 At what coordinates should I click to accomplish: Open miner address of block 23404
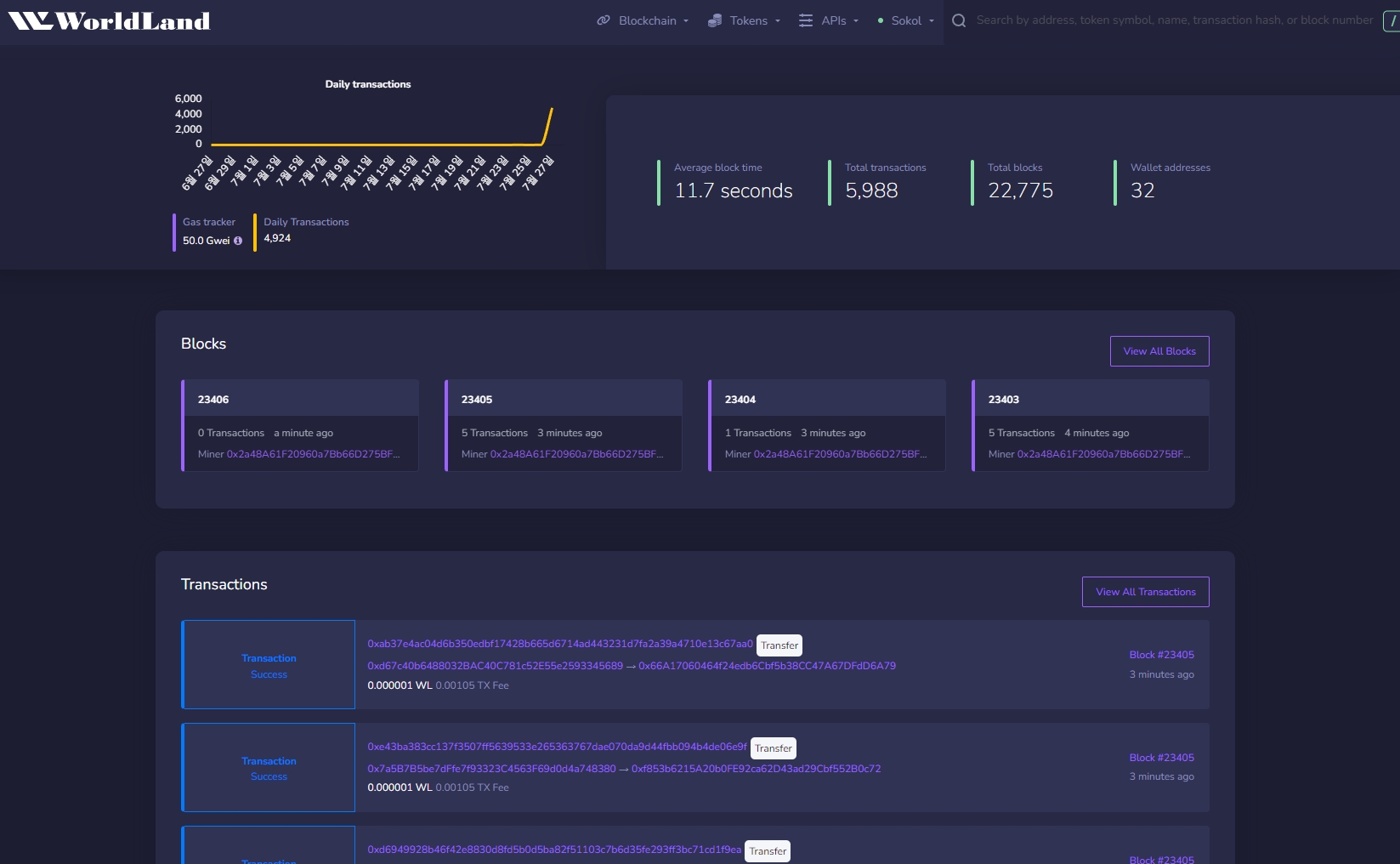(840, 454)
